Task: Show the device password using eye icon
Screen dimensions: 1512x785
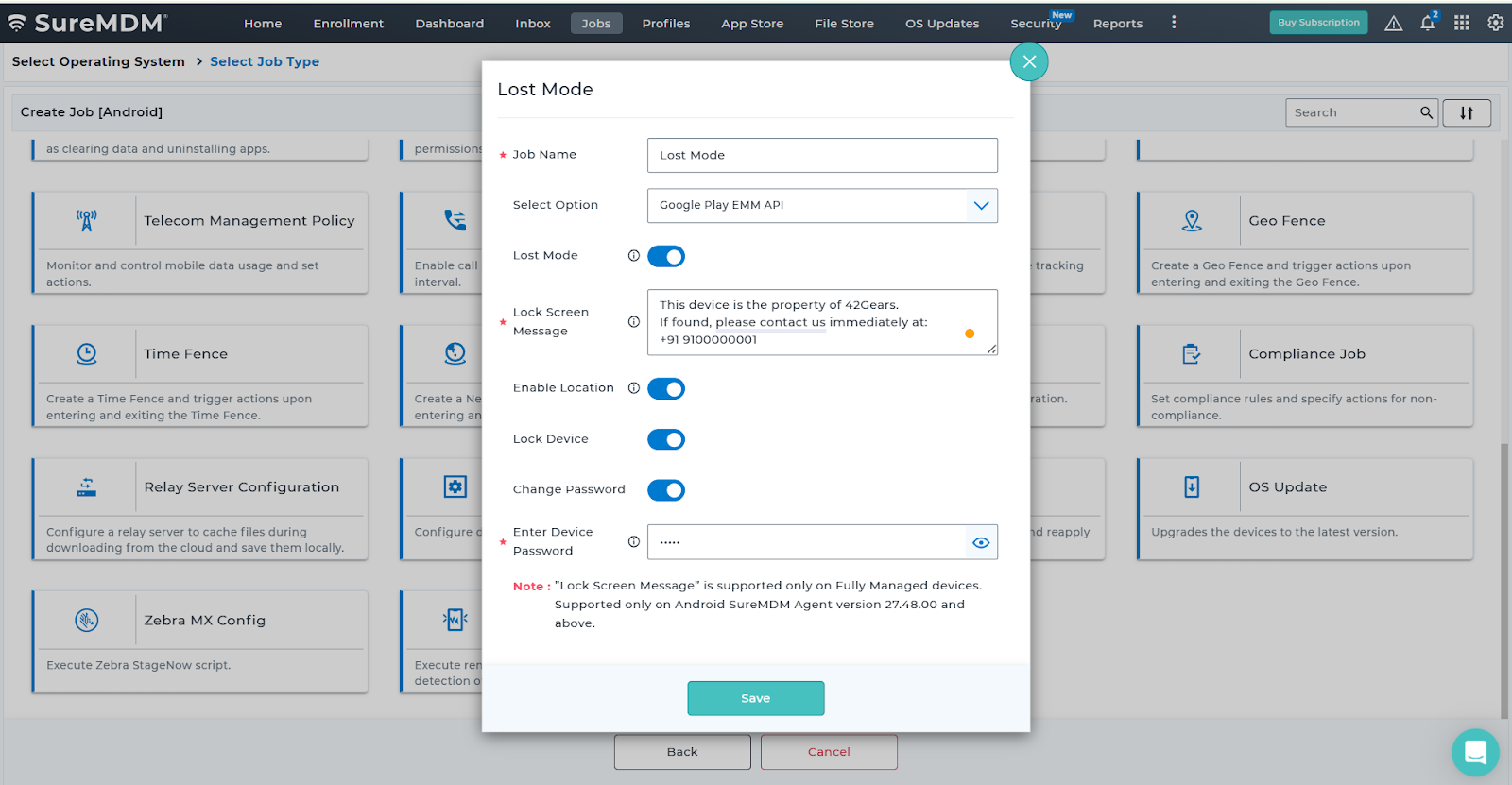Action: tap(981, 543)
